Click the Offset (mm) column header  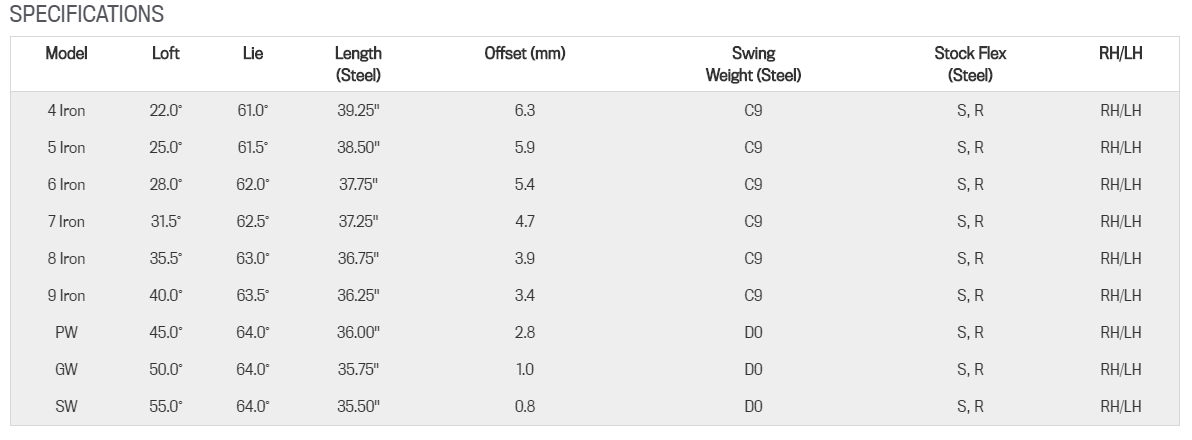[x=525, y=54]
